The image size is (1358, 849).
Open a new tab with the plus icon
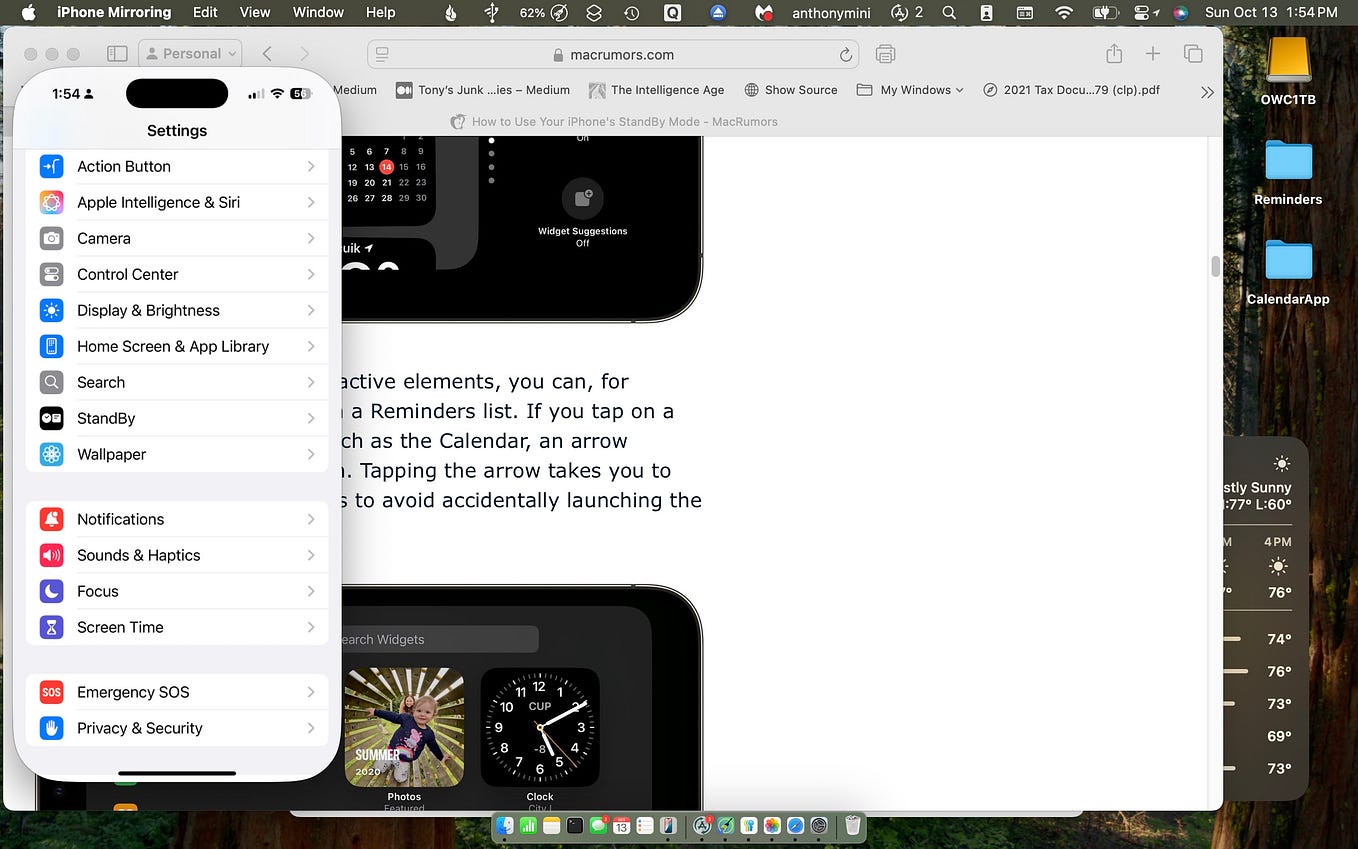(1153, 53)
